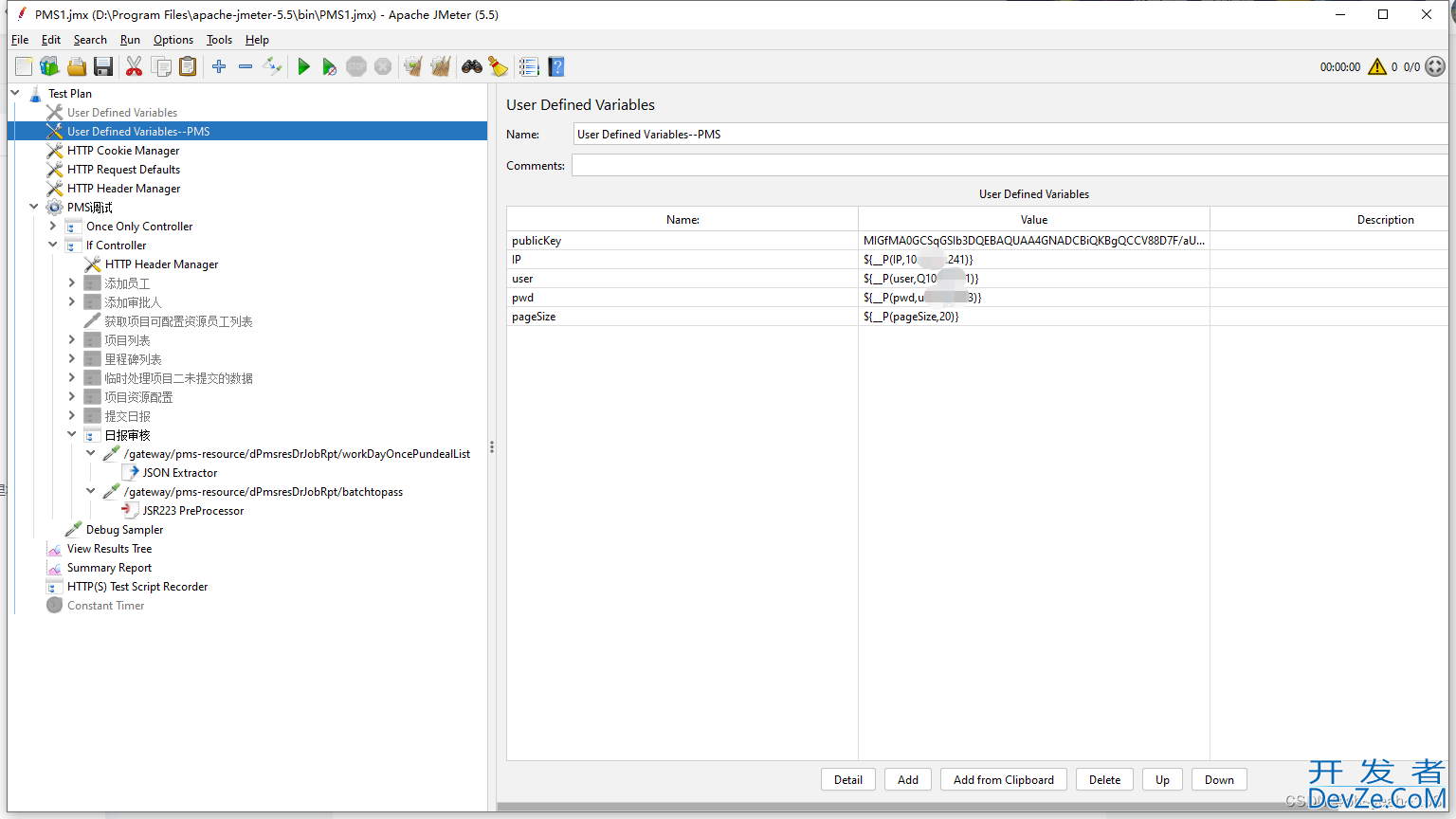Select JSR223 PreProcessor in tree

pyautogui.click(x=192, y=511)
